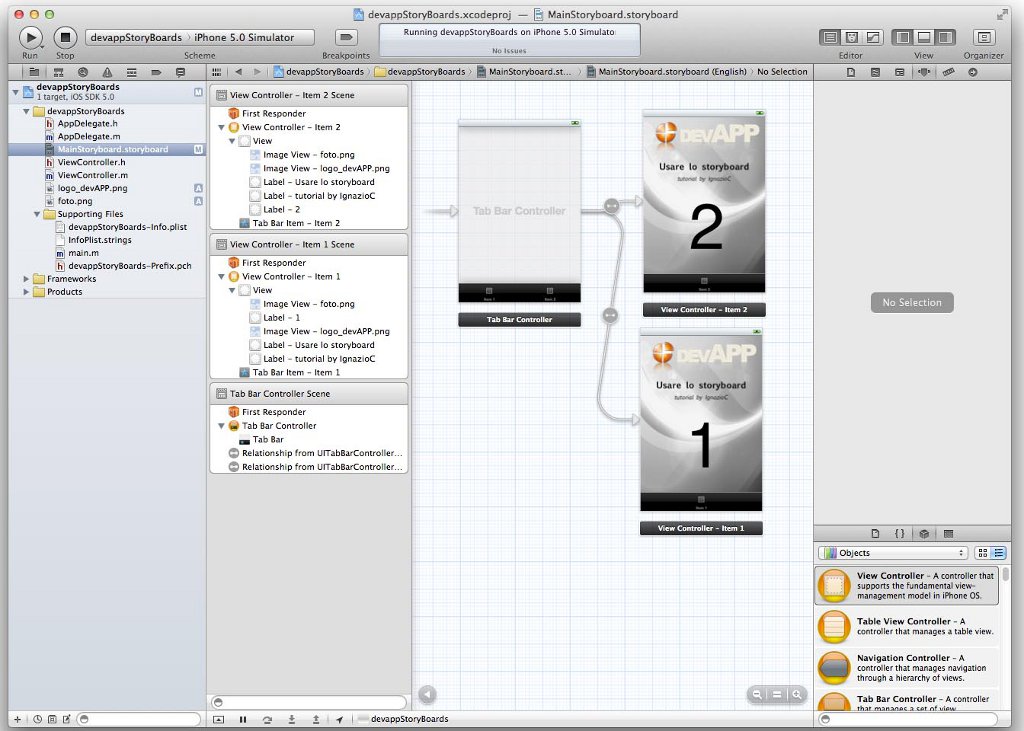The width and height of the screenshot is (1024, 731).
Task: Click the Stop button in toolbar
Action: tap(65, 37)
